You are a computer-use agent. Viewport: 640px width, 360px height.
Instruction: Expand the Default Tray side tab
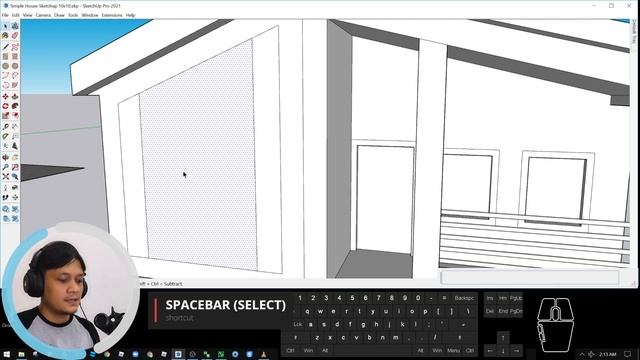click(x=634, y=32)
